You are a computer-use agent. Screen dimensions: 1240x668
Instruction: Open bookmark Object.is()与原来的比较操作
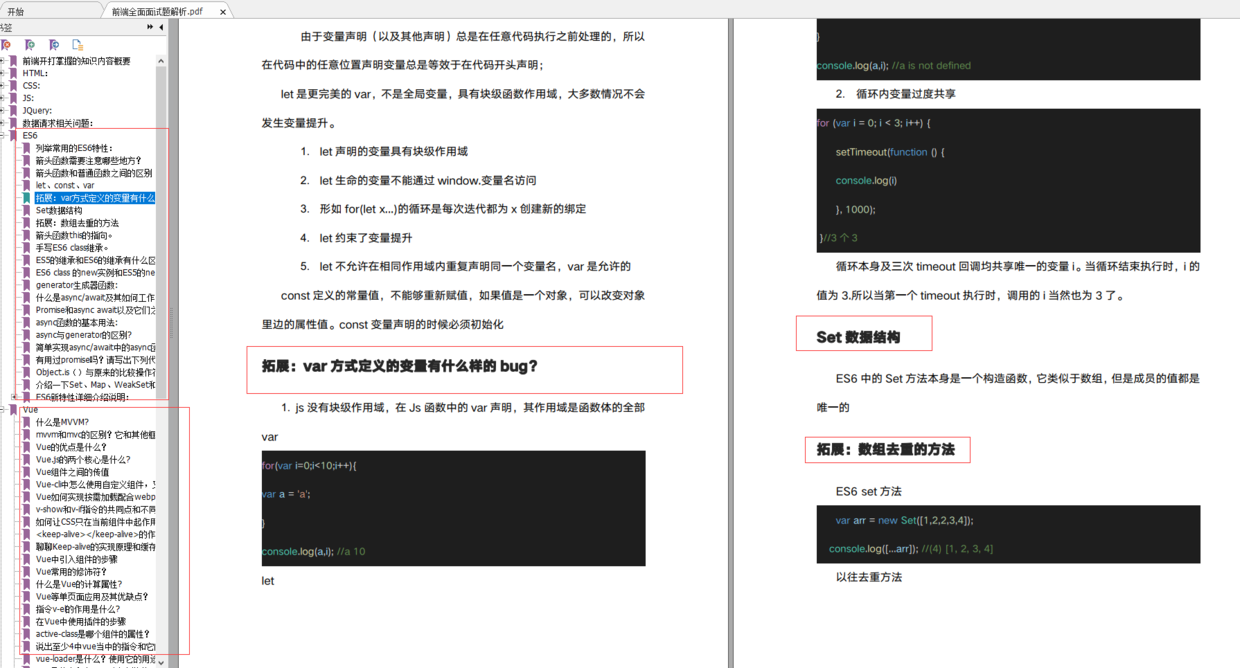click(x=95, y=372)
